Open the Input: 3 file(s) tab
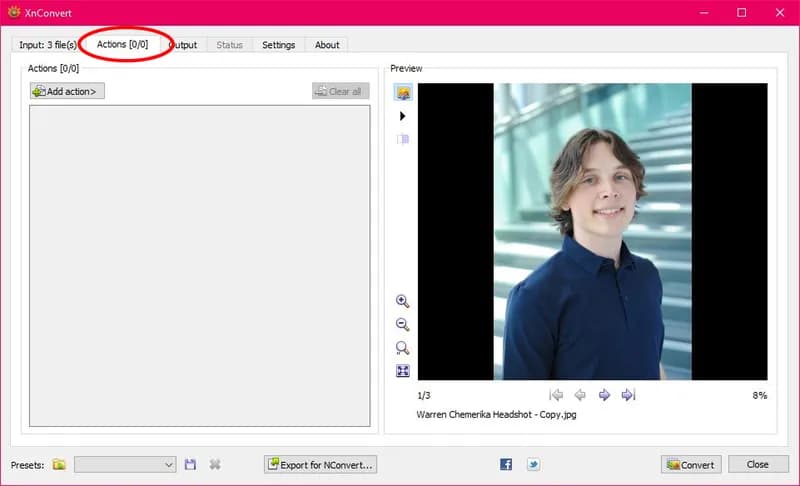This screenshot has width=800, height=486. pyautogui.click(x=47, y=45)
